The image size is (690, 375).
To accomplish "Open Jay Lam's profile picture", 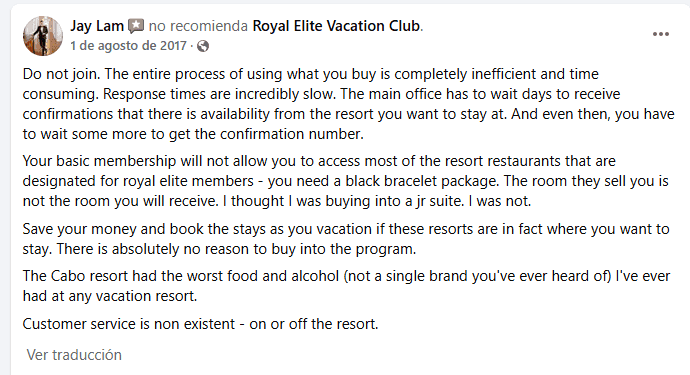I will (x=43, y=36).
